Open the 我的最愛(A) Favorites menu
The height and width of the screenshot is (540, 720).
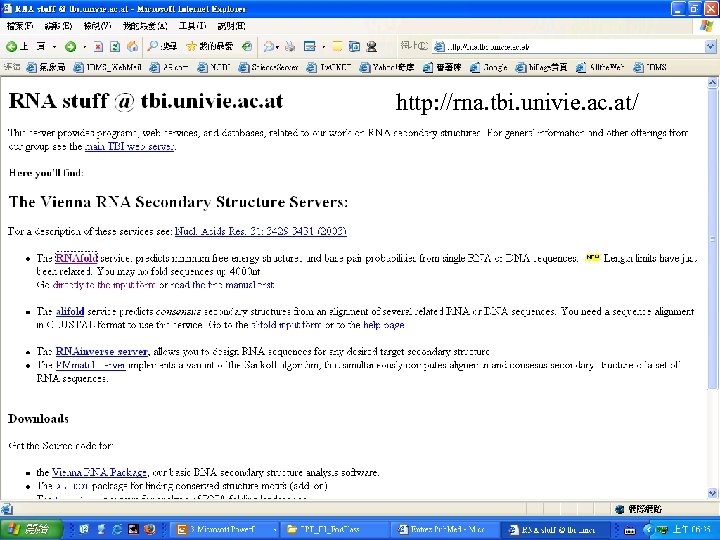[x=145, y=26]
